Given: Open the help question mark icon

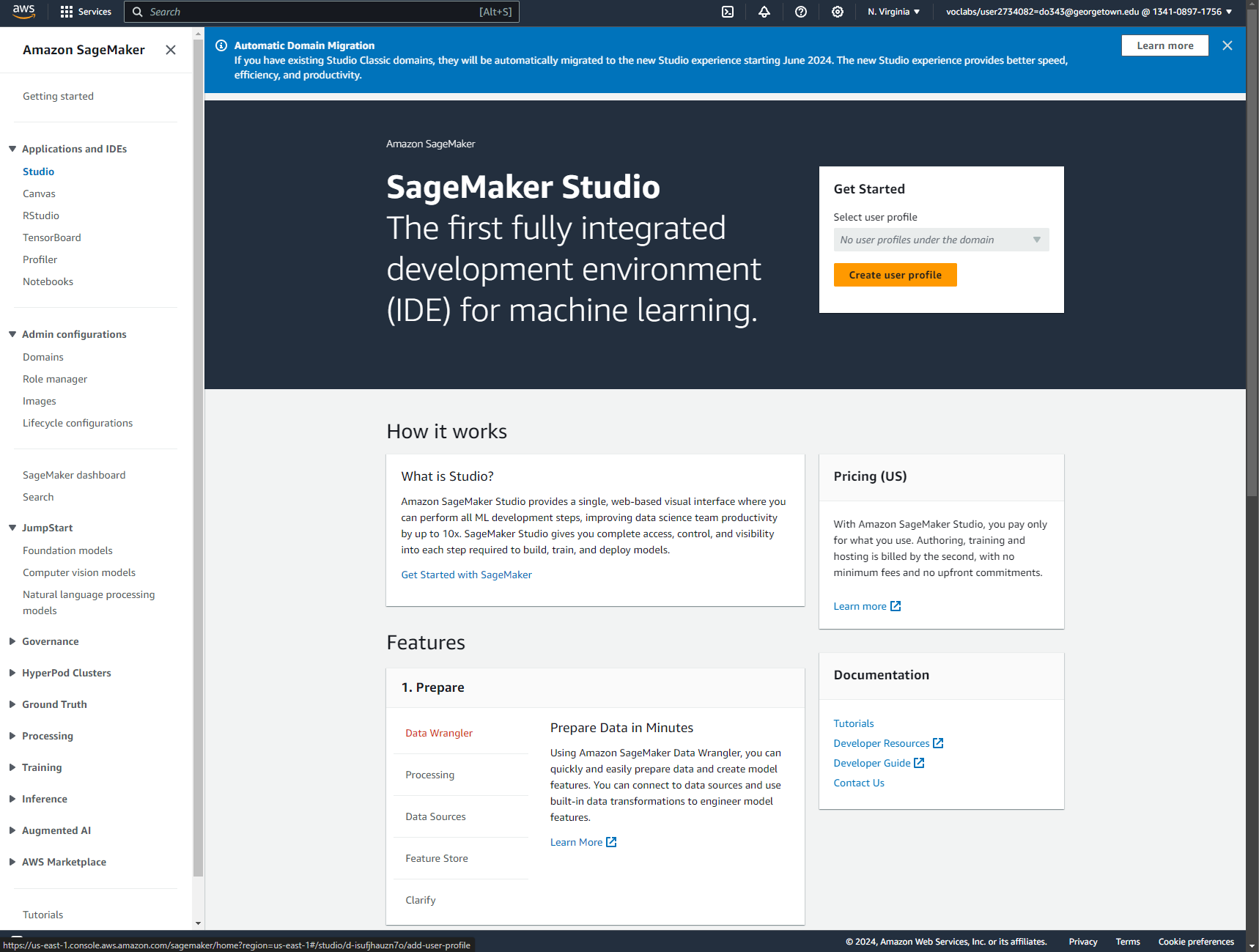Looking at the screenshot, I should click(801, 12).
